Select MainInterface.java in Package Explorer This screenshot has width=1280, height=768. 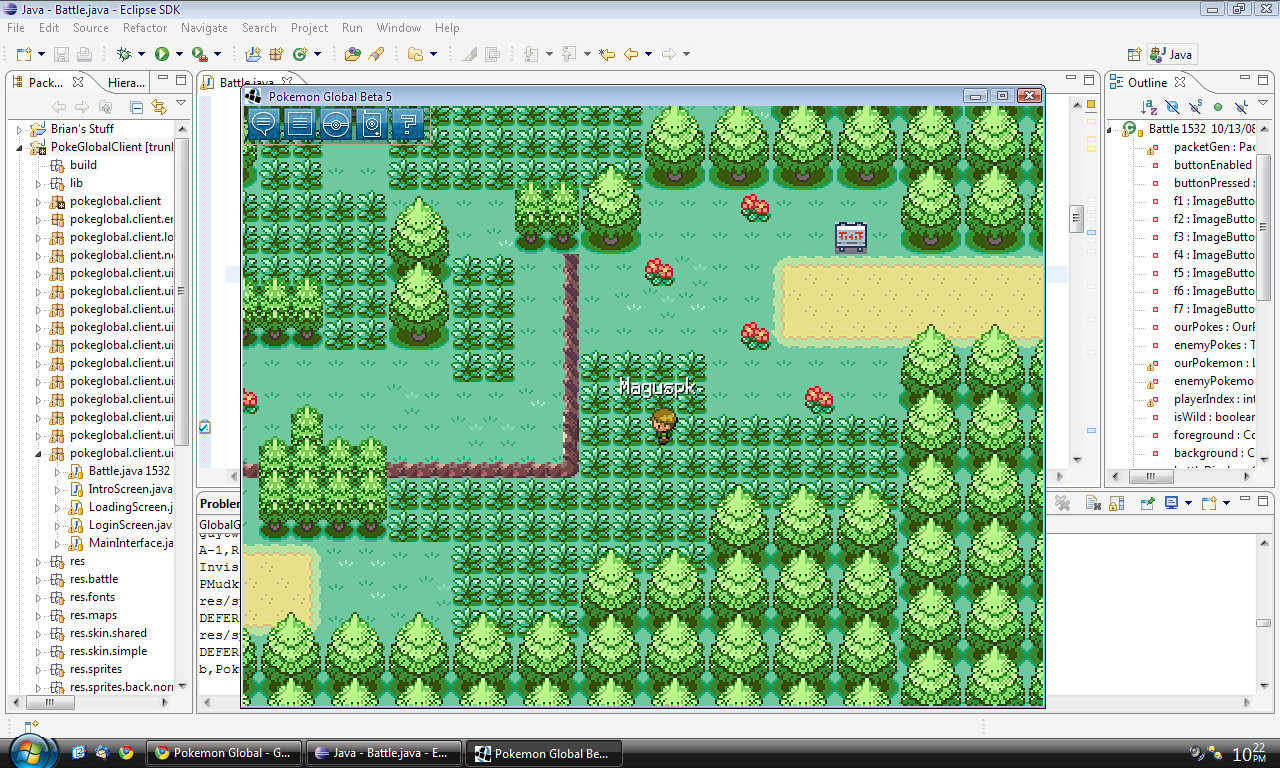point(122,543)
